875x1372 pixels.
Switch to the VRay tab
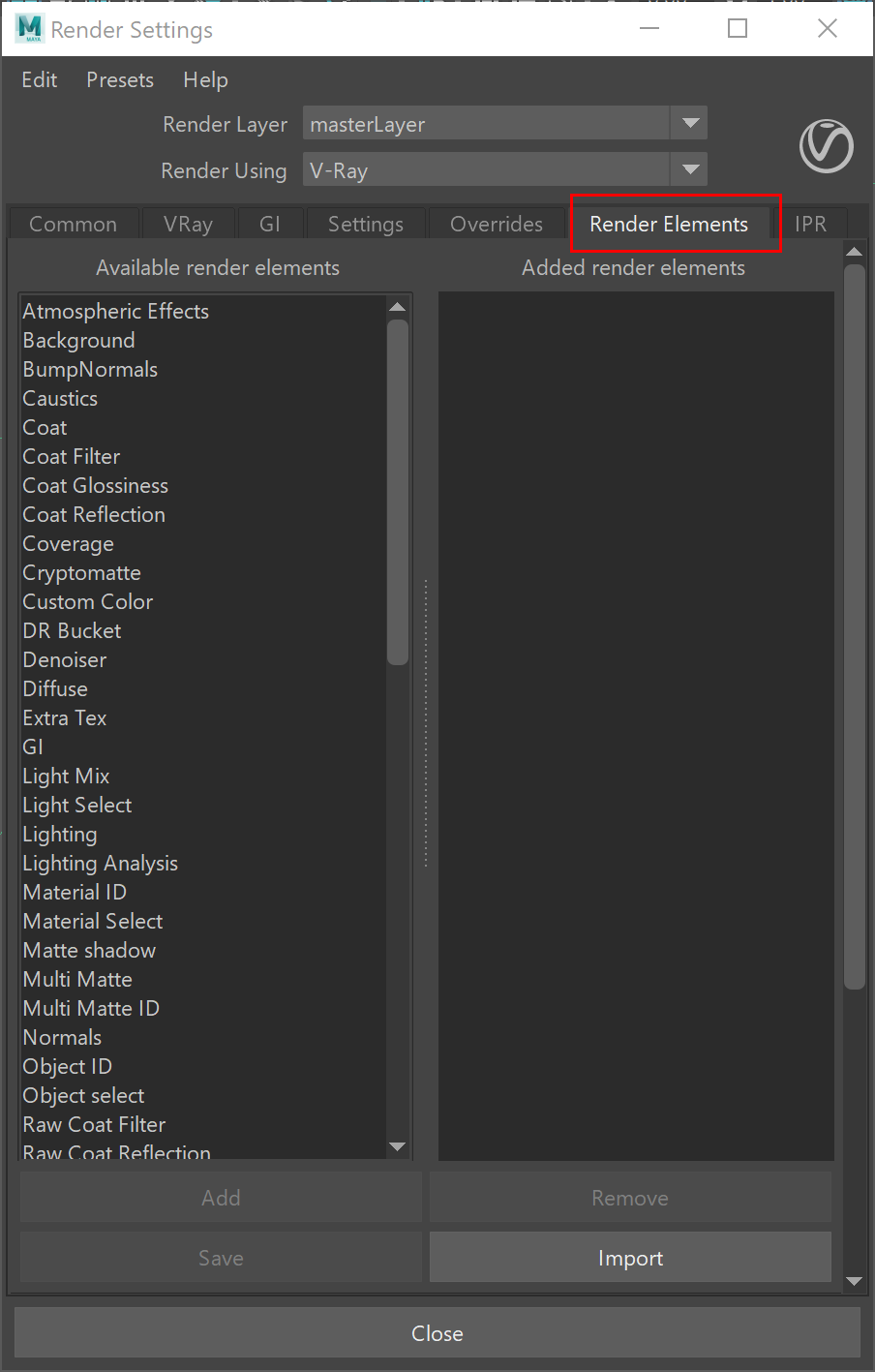188,224
